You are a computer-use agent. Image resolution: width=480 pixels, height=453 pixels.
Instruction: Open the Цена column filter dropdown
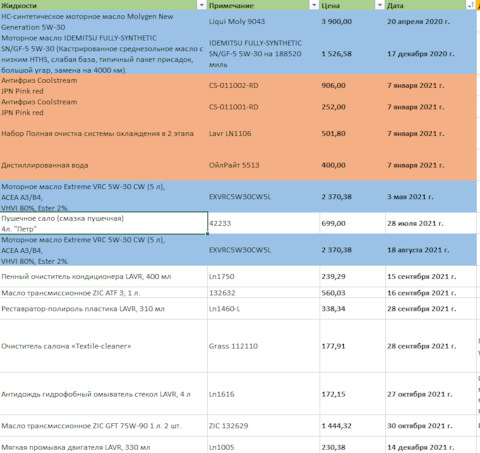(380, 5)
